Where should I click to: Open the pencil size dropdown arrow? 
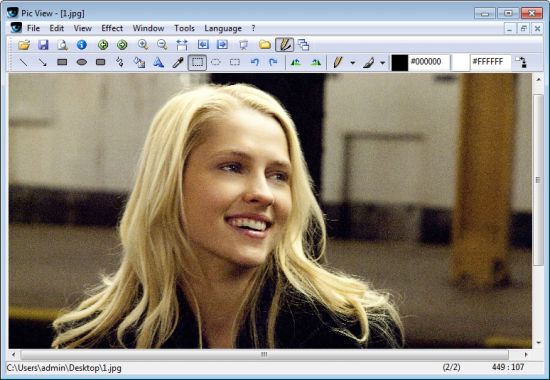[353, 63]
